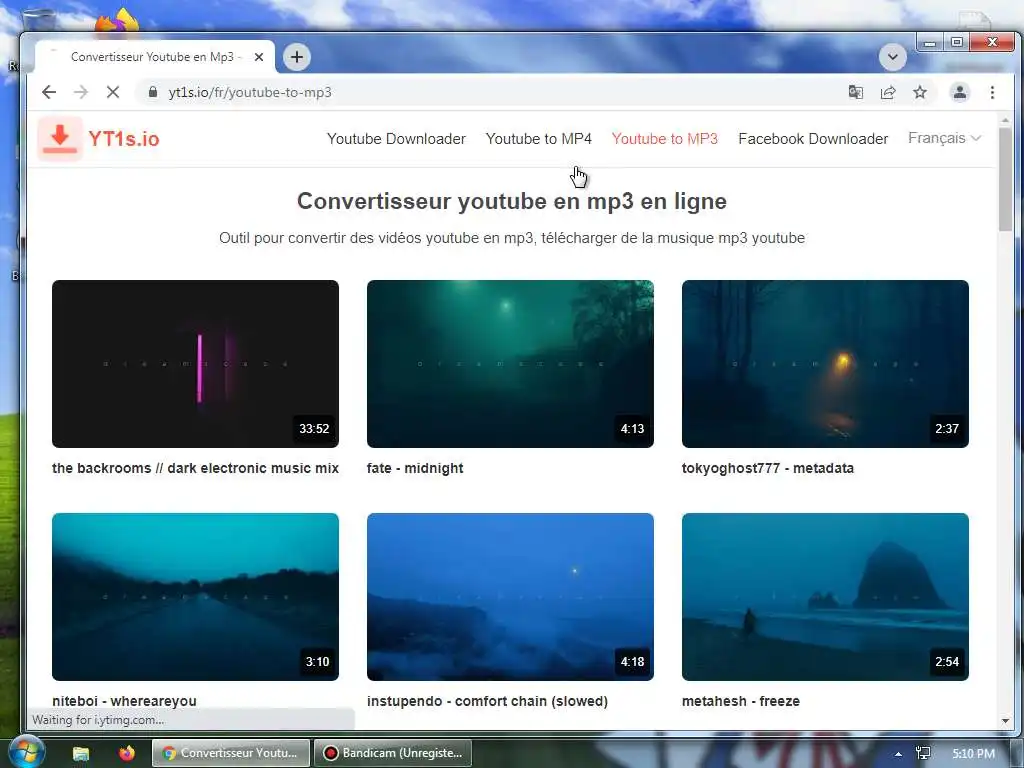
Task: Open the fate - midnight thumbnail
Action: 510,364
